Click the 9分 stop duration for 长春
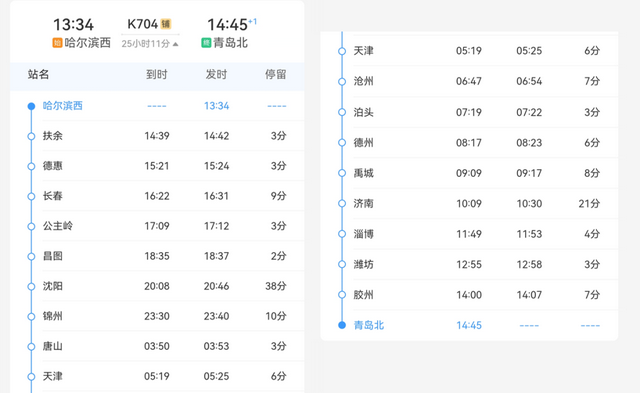Image resolution: width=640 pixels, height=393 pixels. [x=278, y=196]
